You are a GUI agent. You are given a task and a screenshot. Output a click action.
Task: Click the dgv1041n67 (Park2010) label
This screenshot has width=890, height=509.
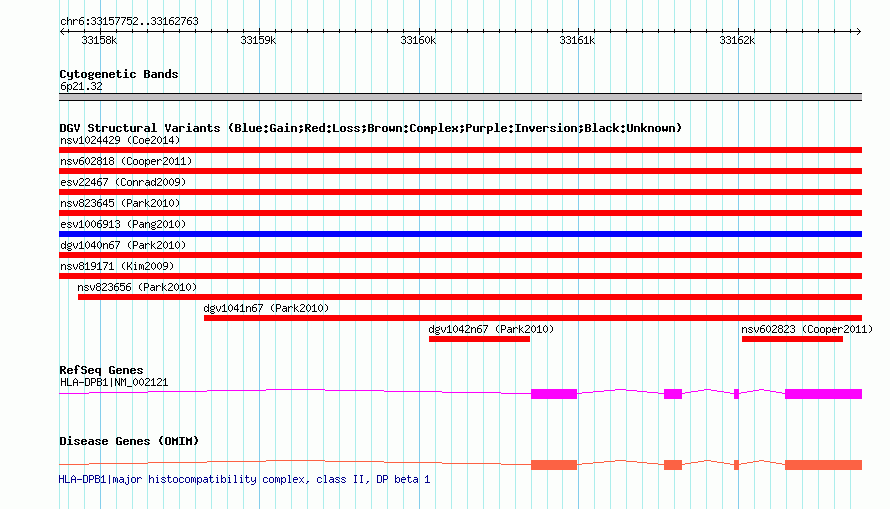tap(266, 308)
